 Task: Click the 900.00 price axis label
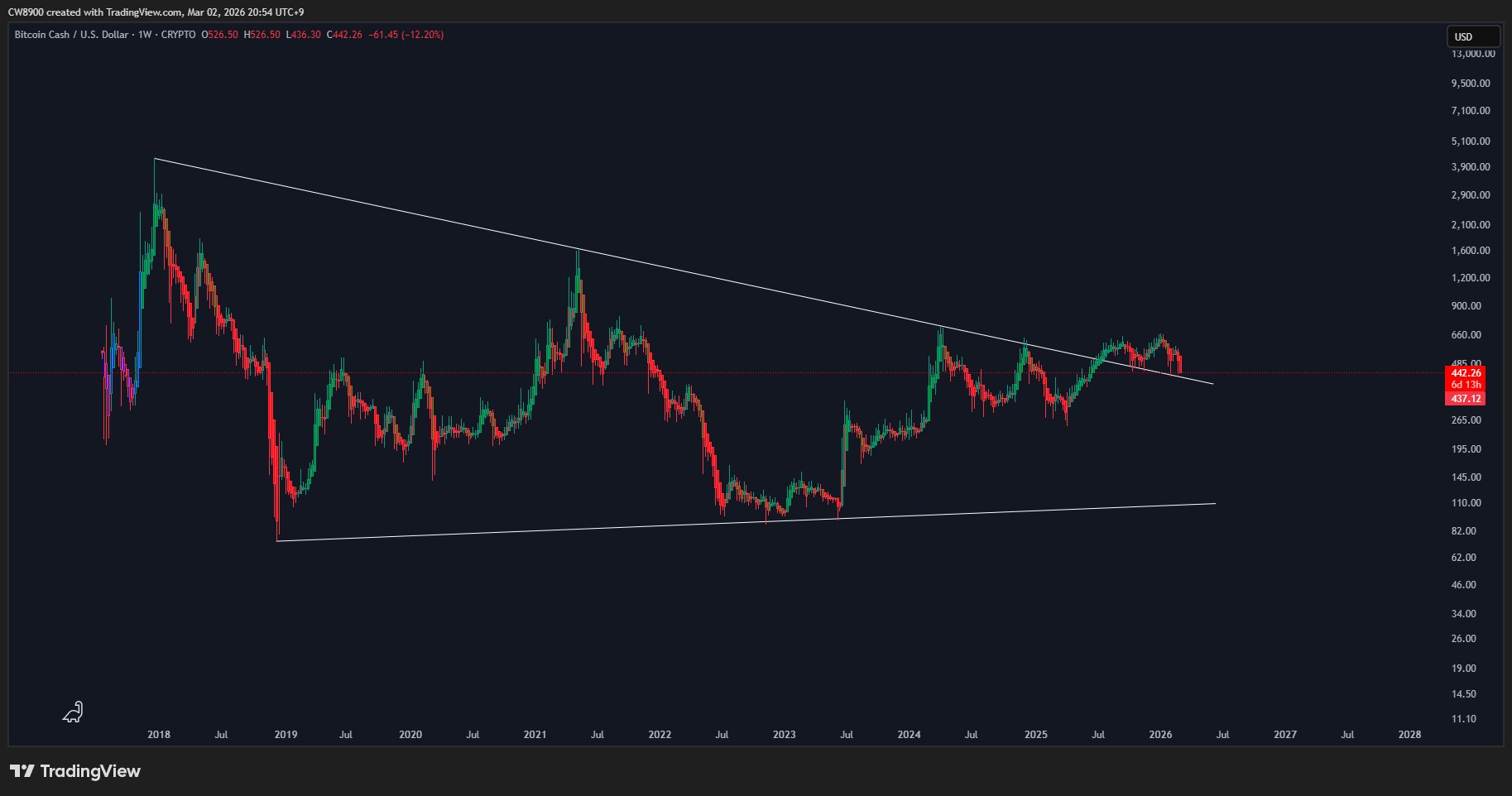(x=1466, y=306)
